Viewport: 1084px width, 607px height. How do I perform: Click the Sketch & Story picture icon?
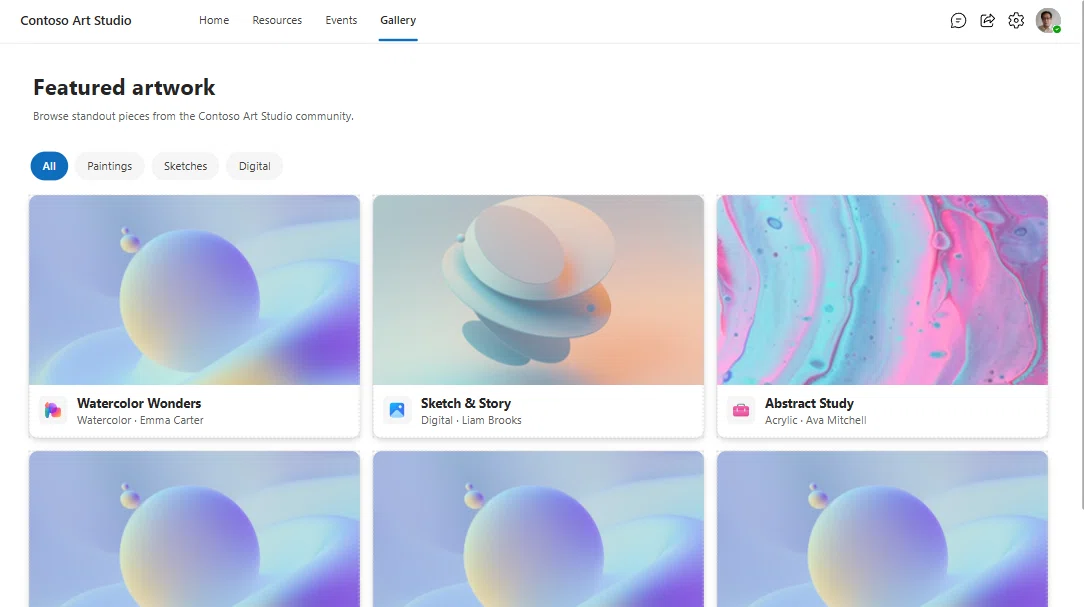pyautogui.click(x=397, y=411)
